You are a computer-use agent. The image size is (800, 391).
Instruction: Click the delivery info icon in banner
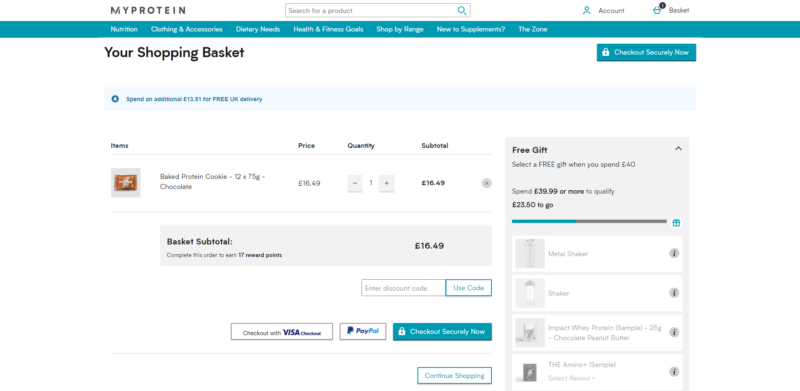115,99
